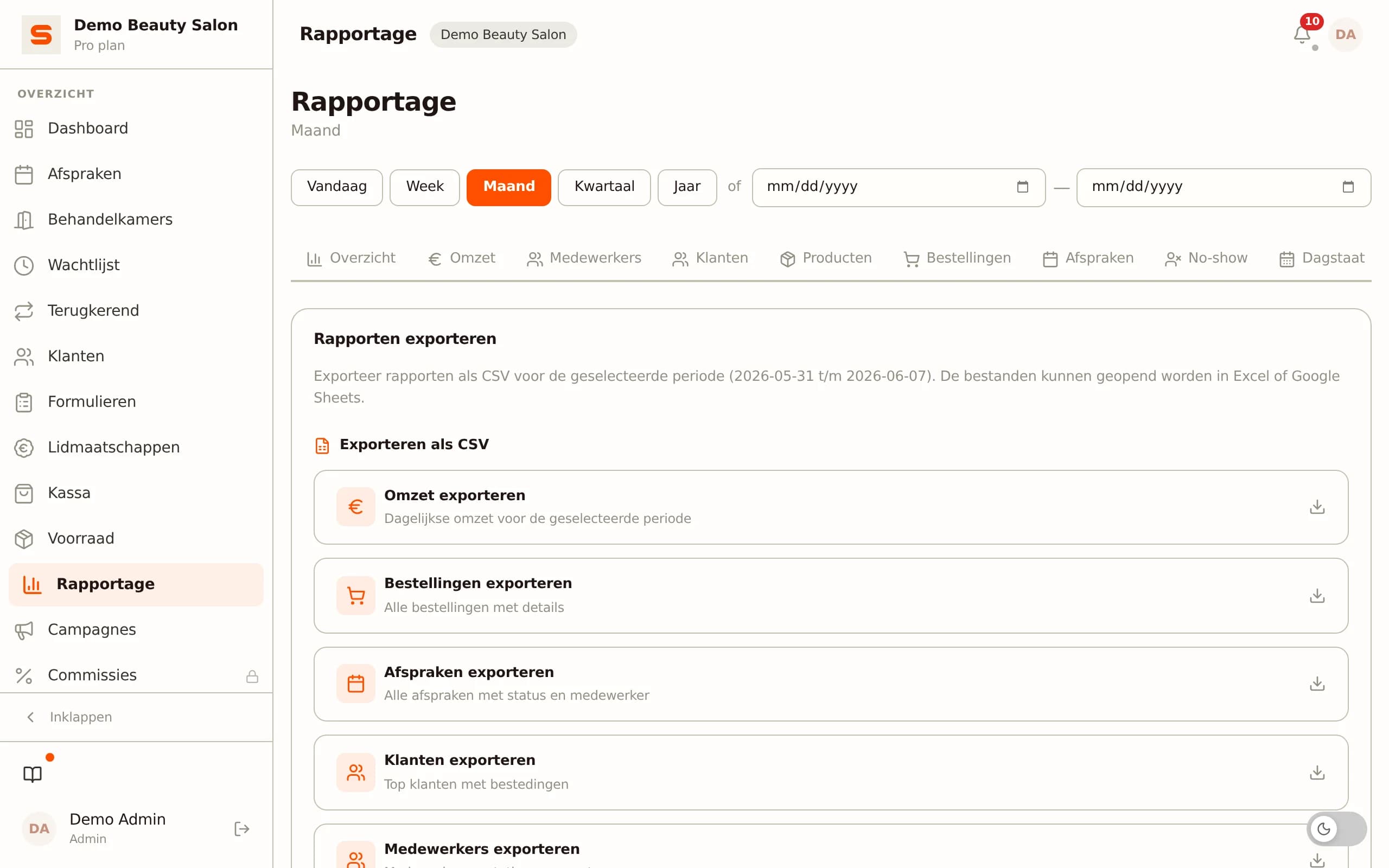Switch to the Afspraken report tab

click(1088, 258)
